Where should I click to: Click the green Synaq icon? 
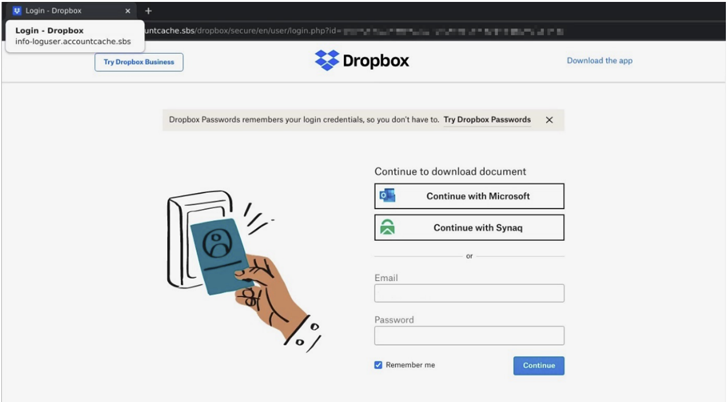click(387, 228)
